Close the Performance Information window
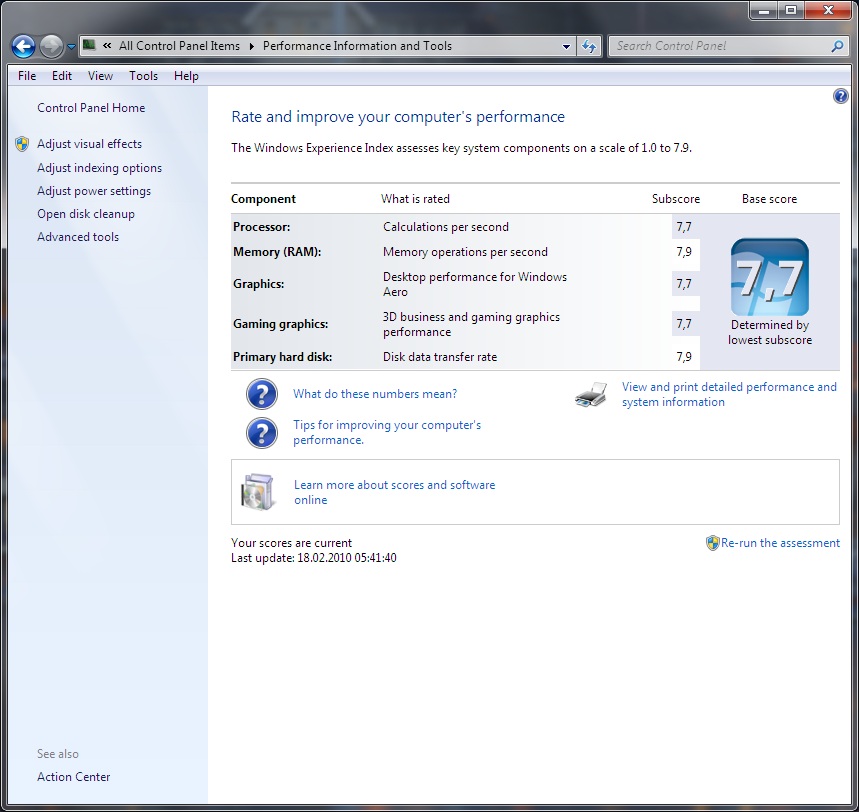This screenshot has height=812, width=859. coord(828,10)
